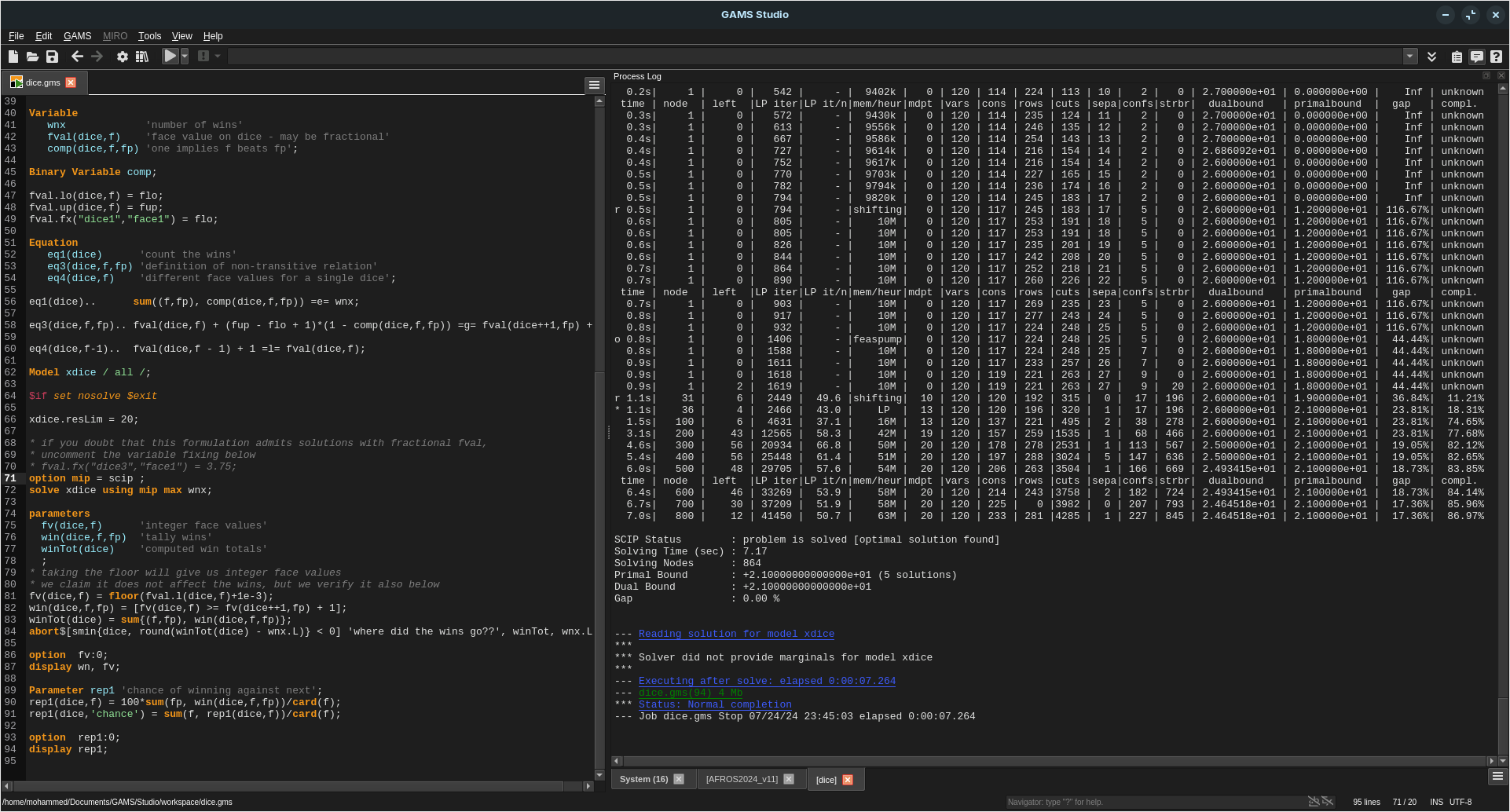Open Settings gear icon
The image size is (1510, 812).
click(123, 57)
